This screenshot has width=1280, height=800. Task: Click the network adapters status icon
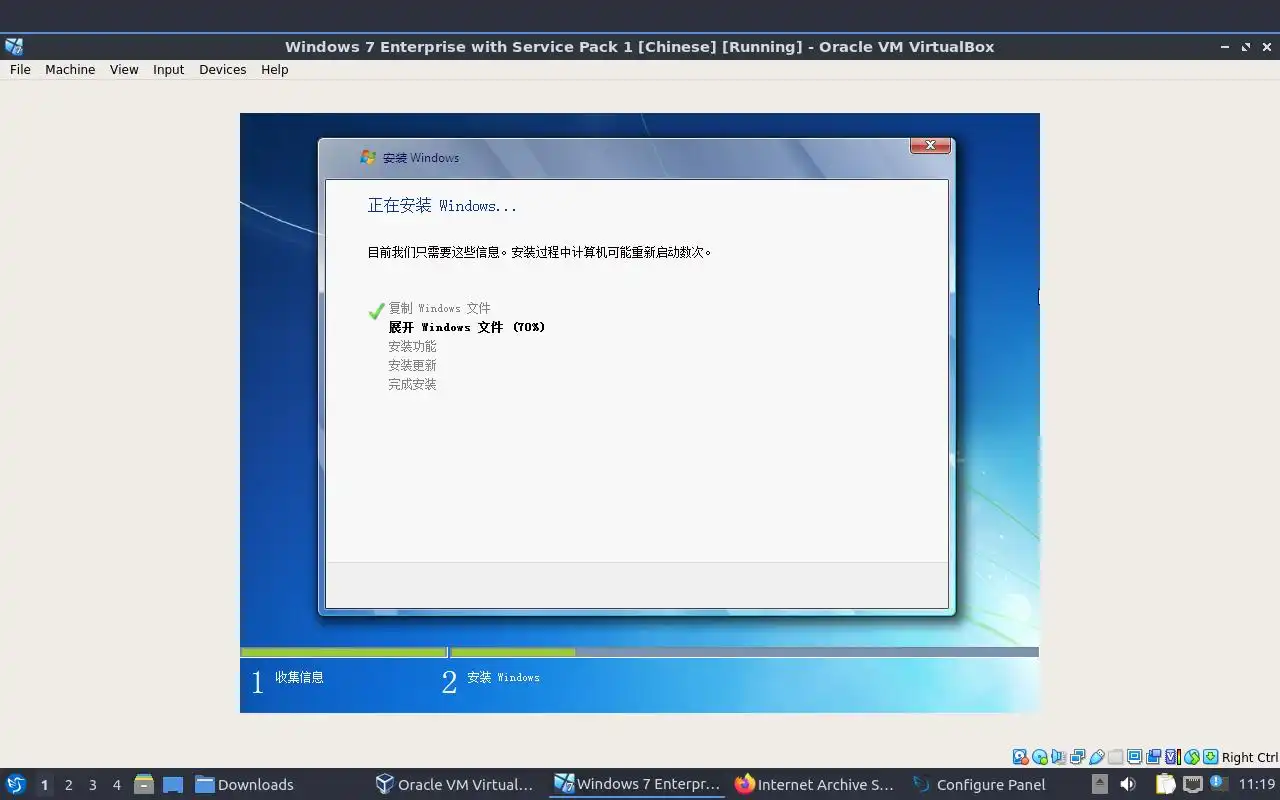pos(1077,757)
